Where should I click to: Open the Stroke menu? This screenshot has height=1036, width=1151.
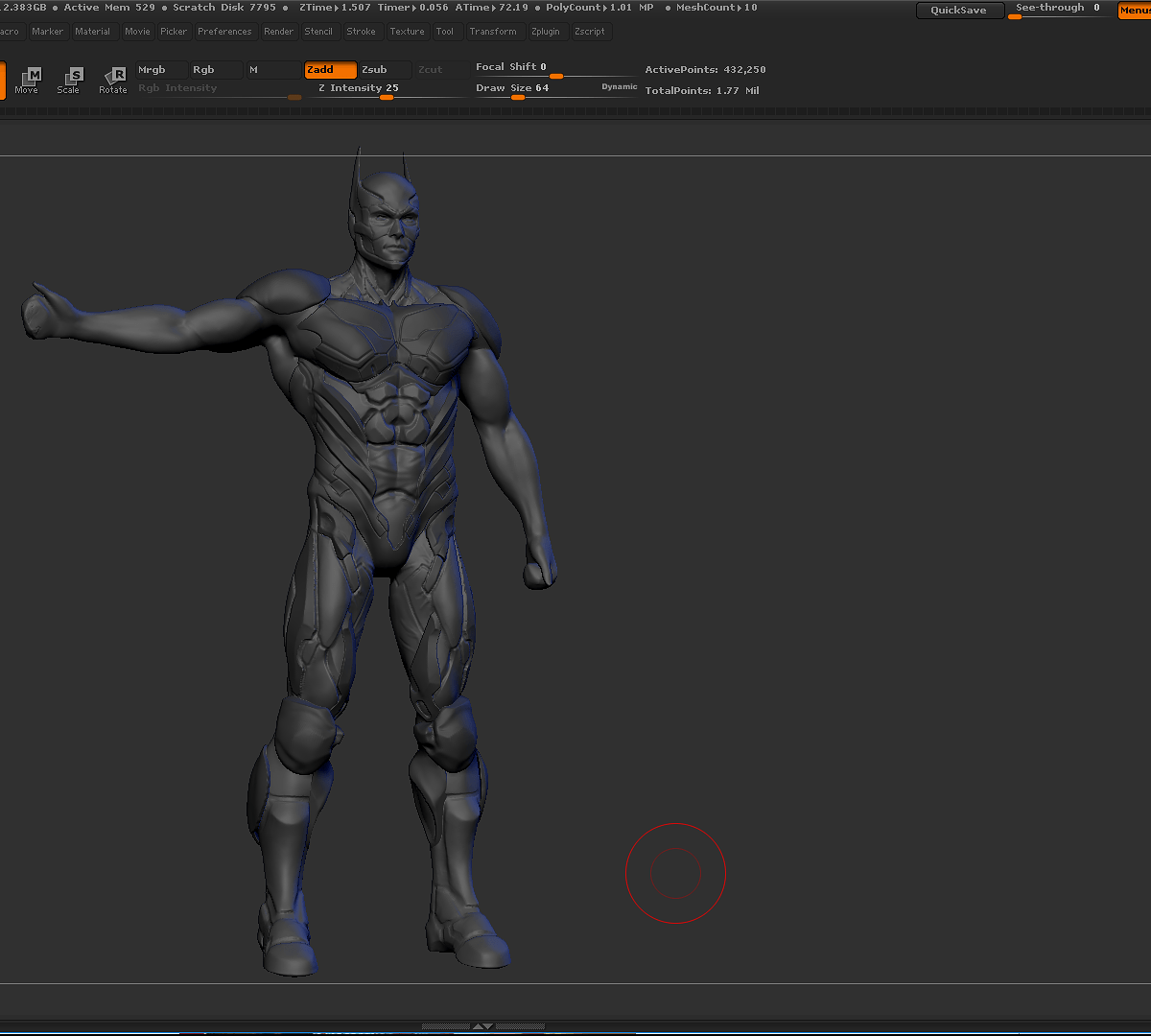point(362,32)
